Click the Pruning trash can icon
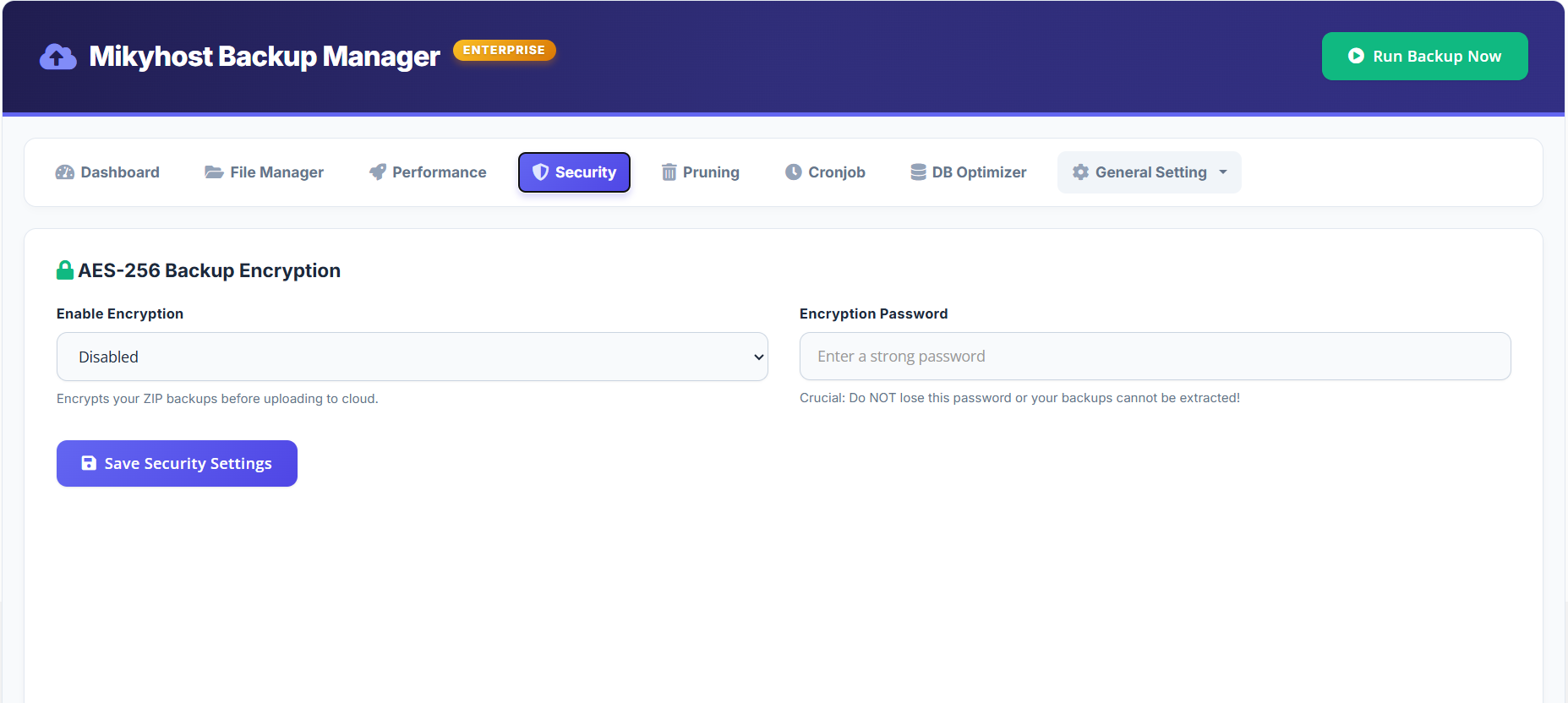 tap(669, 172)
